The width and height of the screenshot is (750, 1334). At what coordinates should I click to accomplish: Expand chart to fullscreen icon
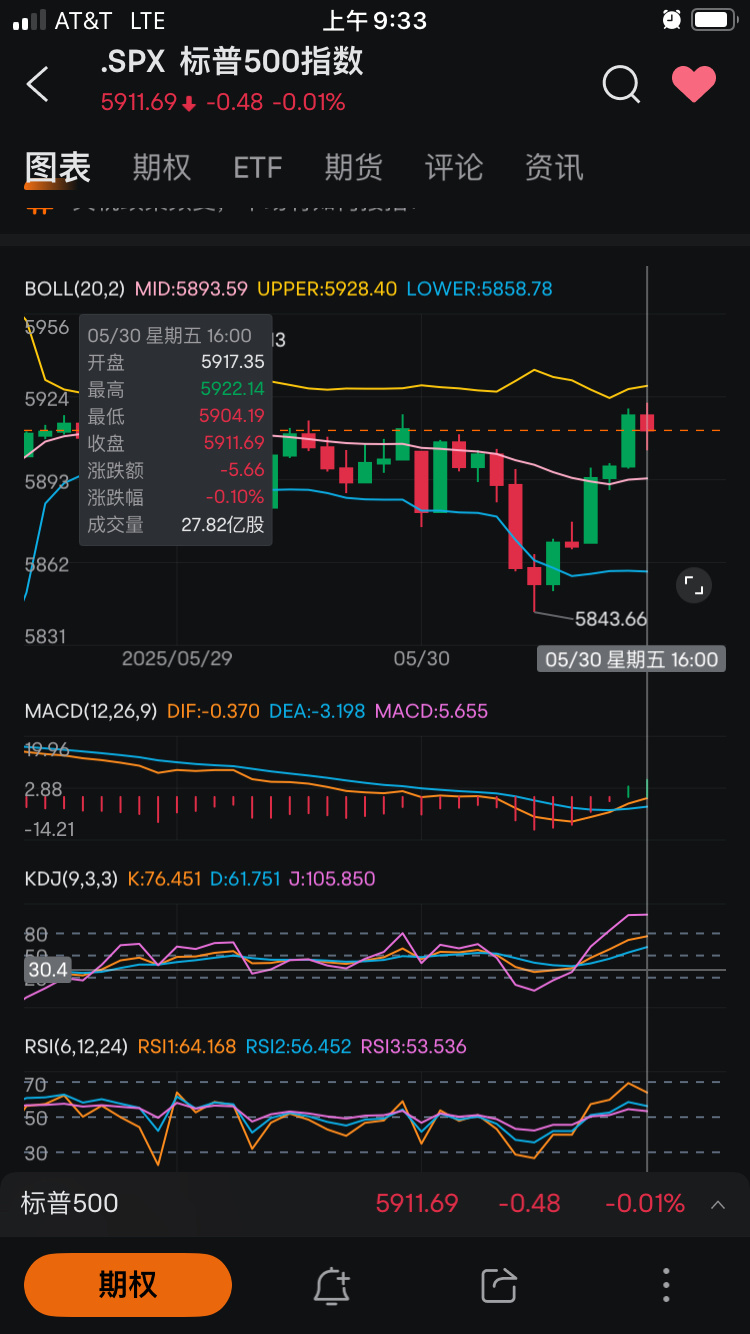coord(693,585)
